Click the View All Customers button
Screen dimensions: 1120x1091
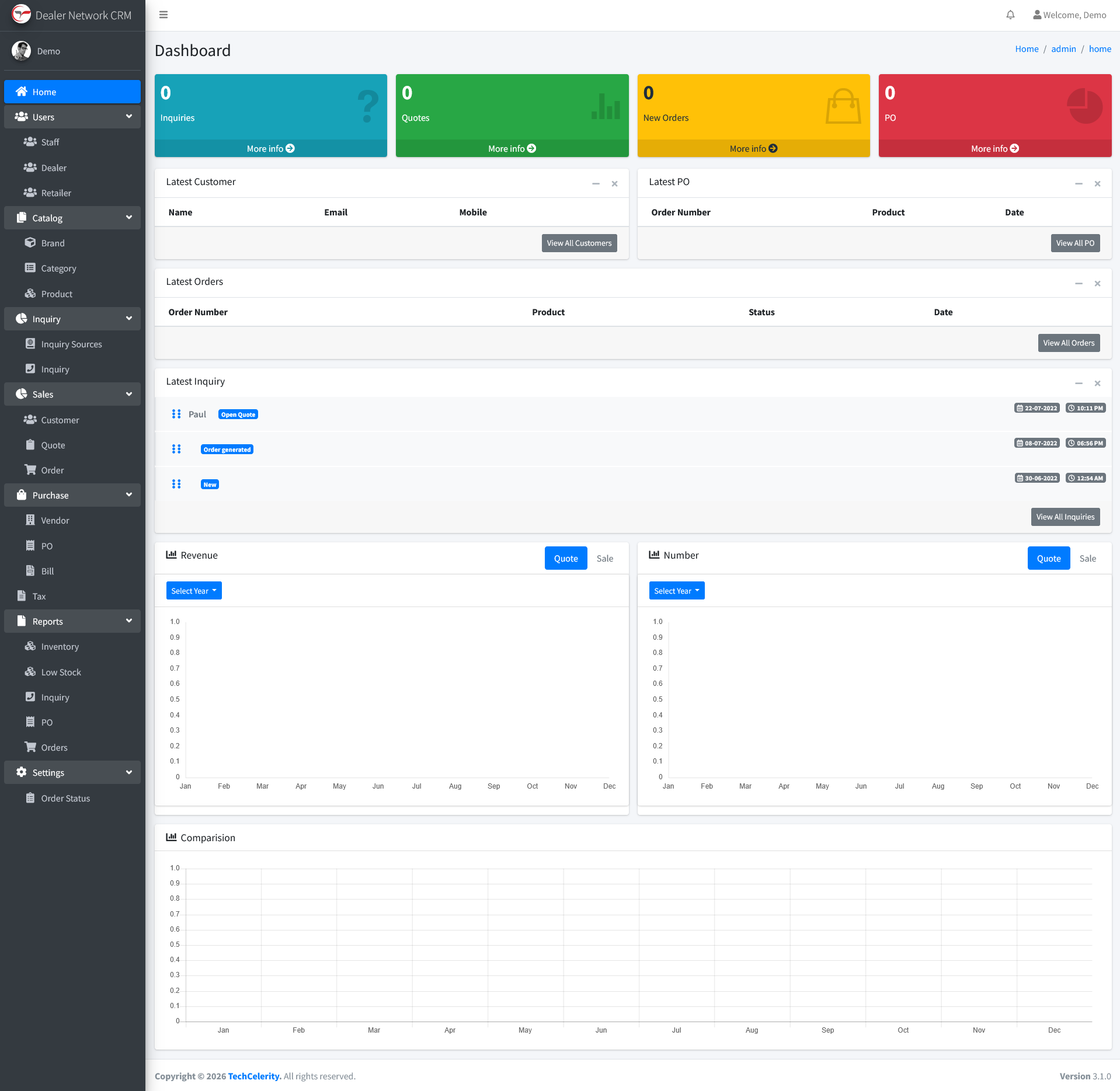point(579,243)
